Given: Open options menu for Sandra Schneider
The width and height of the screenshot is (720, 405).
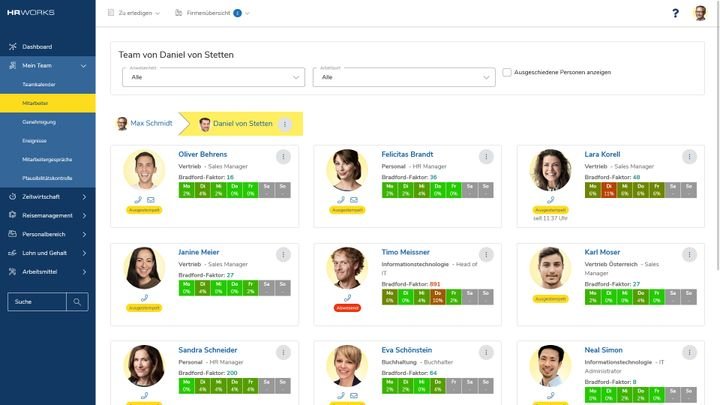Looking at the screenshot, I should tap(283, 352).
